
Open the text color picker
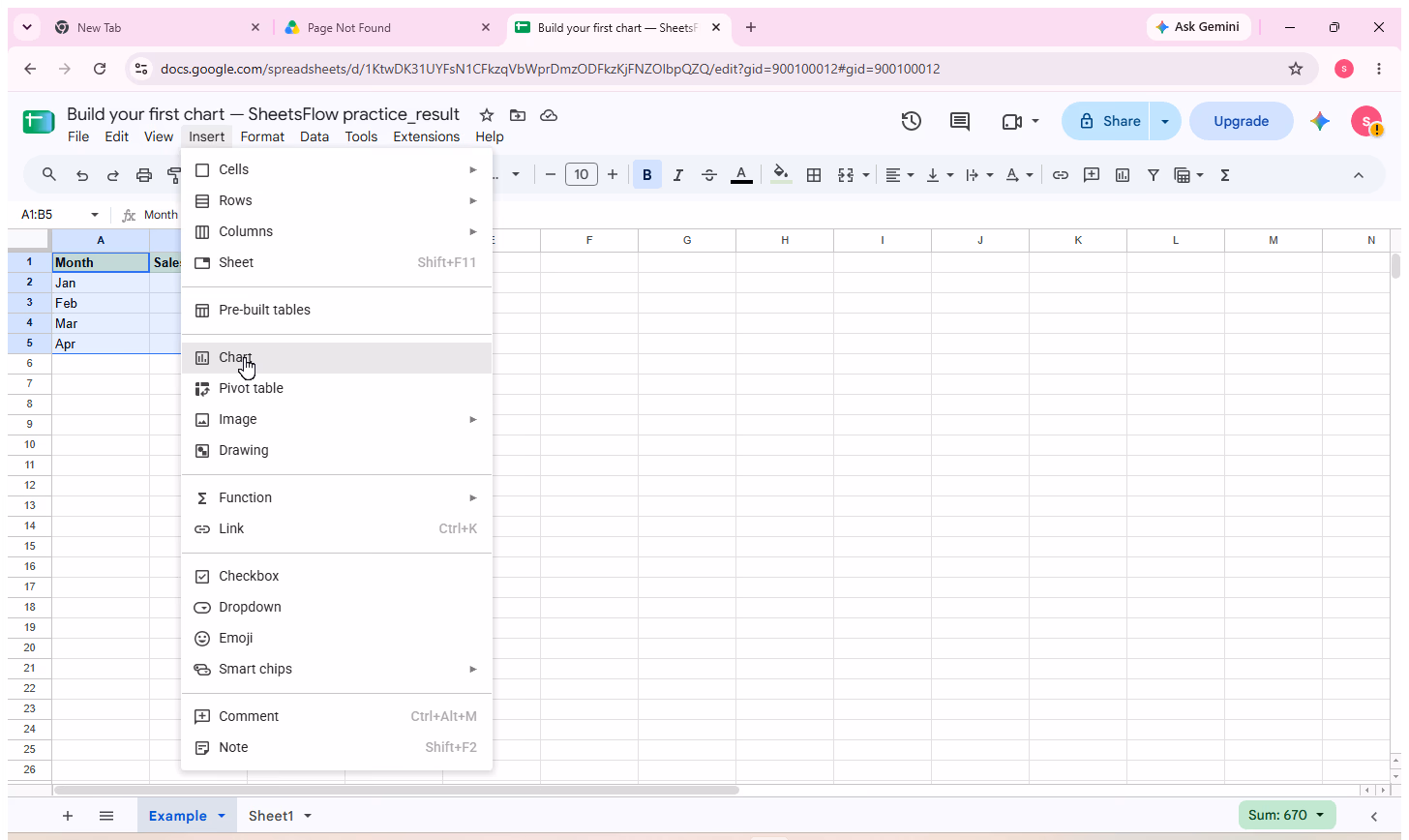tap(741, 175)
